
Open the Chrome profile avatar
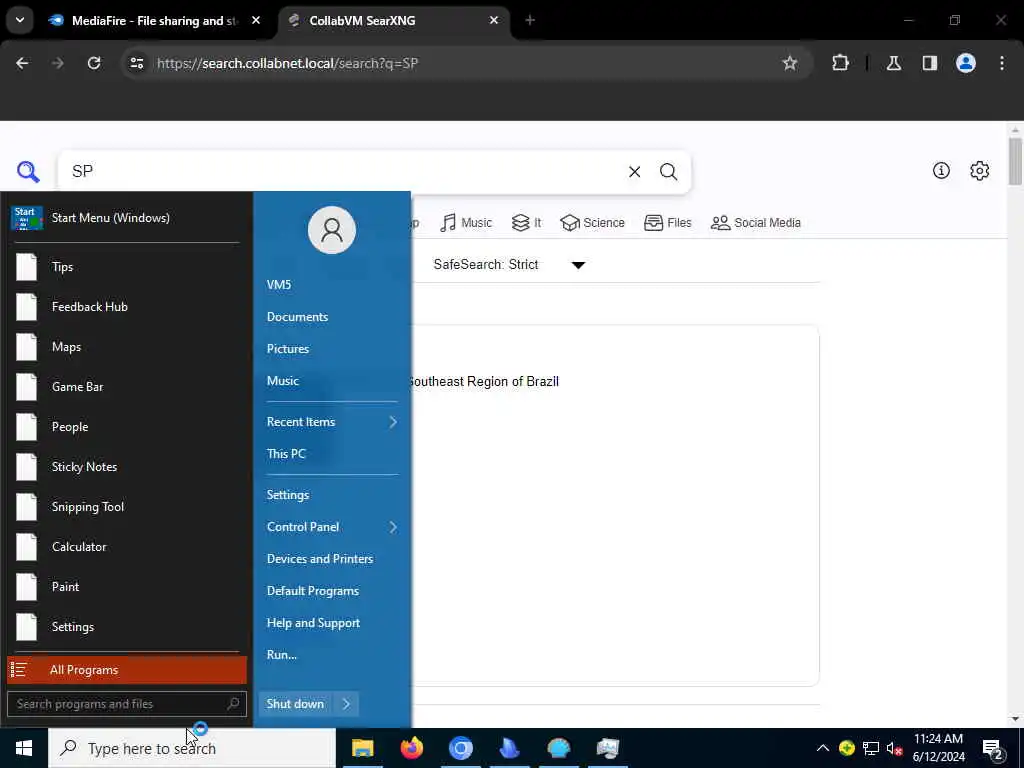(966, 63)
